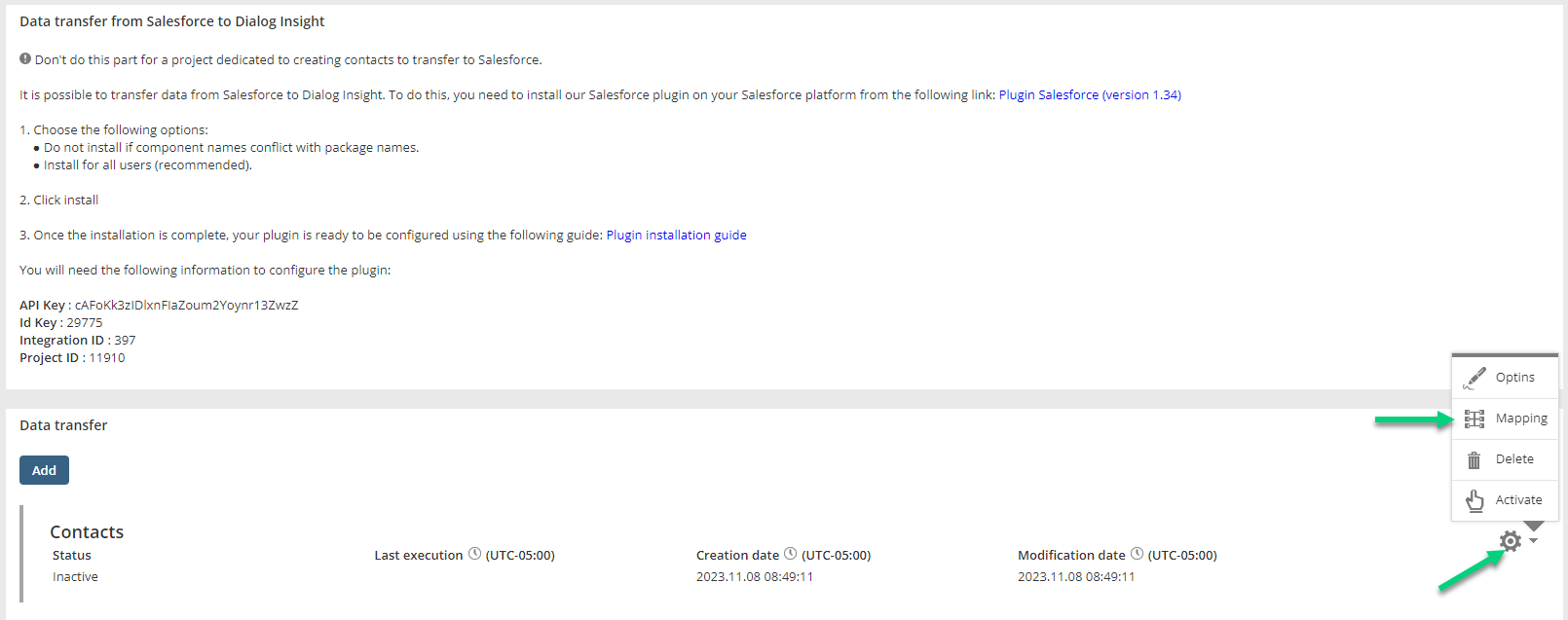Click clock icon beside Creation date
The height and width of the screenshot is (620, 1568).
(x=790, y=554)
